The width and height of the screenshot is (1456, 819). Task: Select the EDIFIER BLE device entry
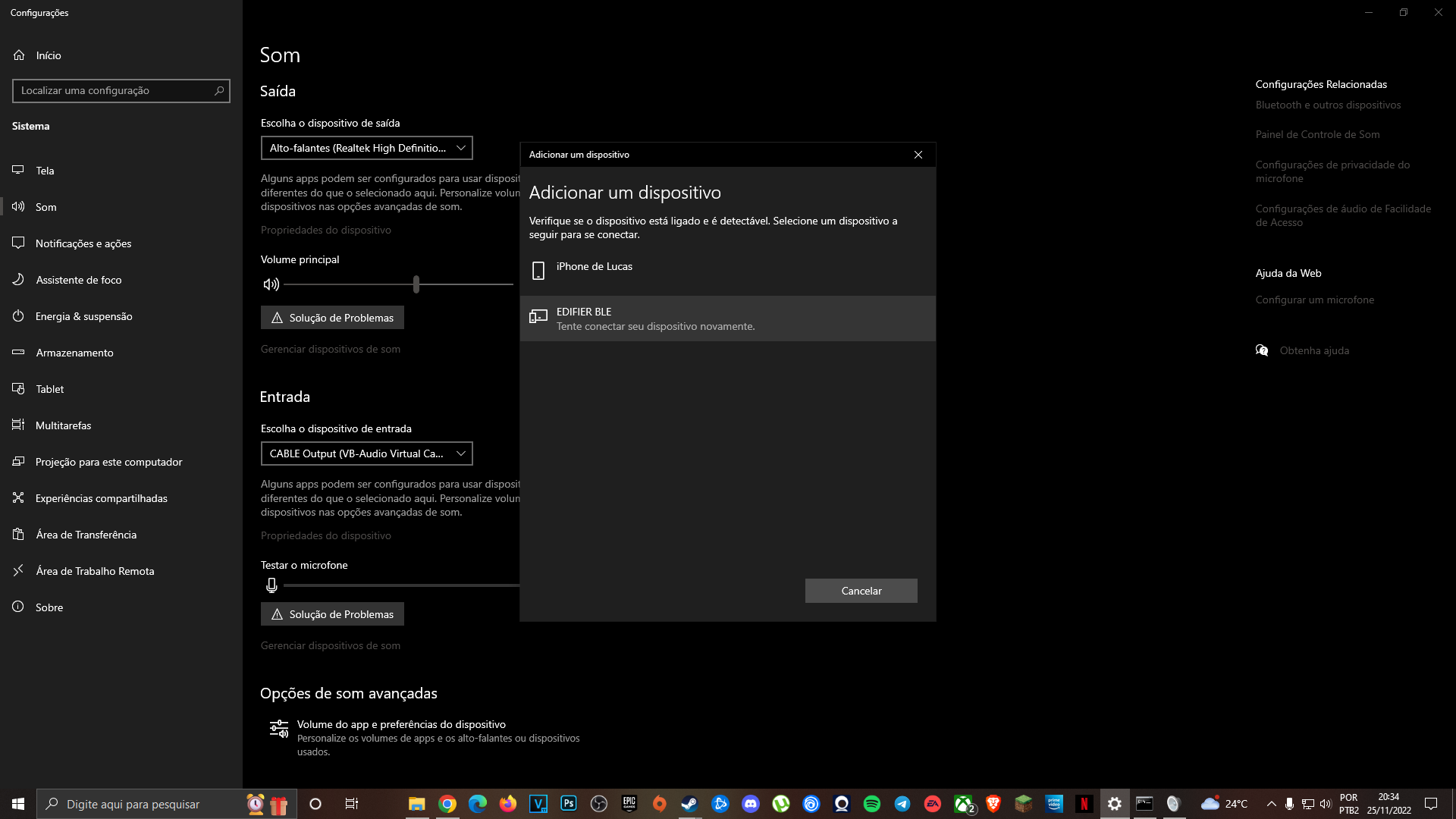pyautogui.click(x=727, y=318)
